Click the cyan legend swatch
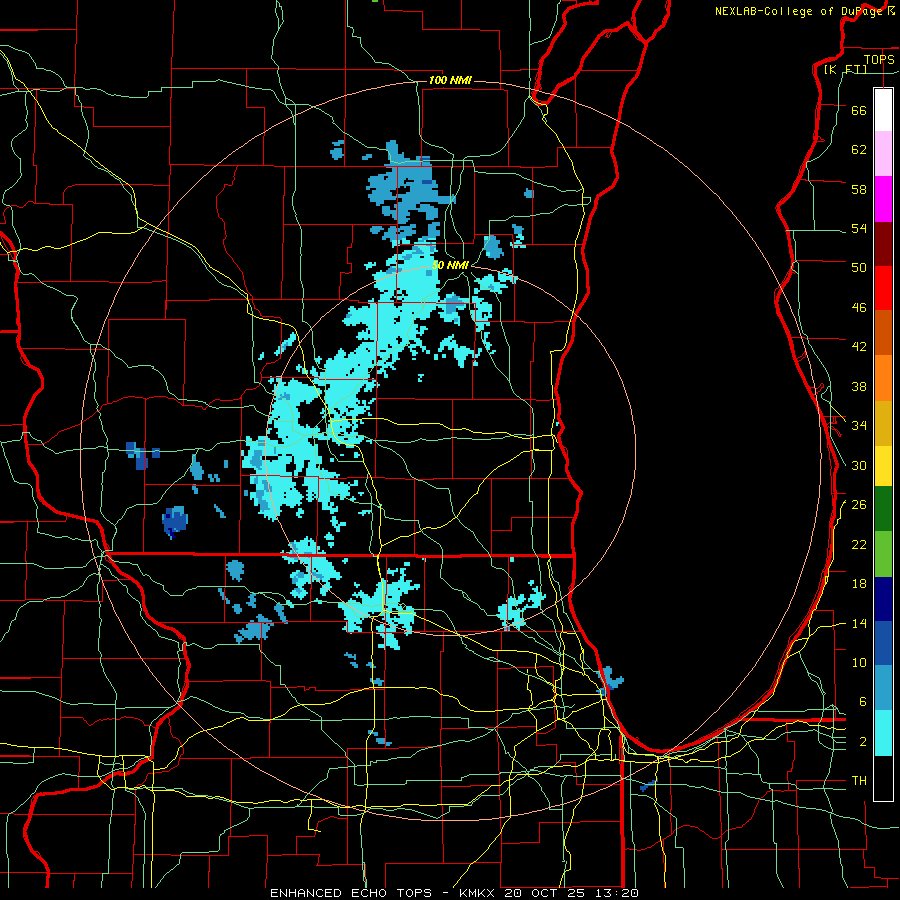 click(x=883, y=733)
